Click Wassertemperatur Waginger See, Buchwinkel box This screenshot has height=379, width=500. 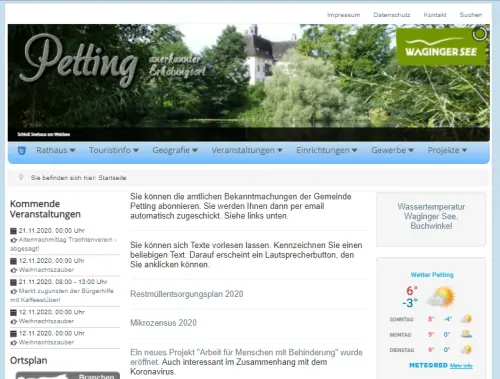[431, 219]
